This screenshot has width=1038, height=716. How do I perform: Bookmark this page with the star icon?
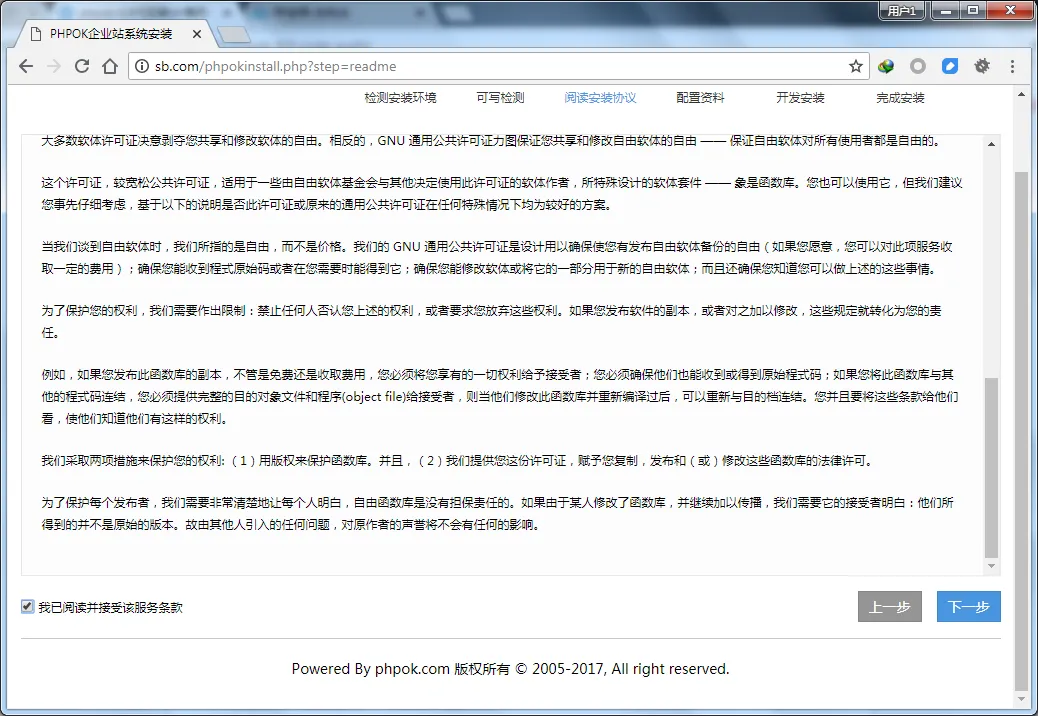[x=856, y=66]
